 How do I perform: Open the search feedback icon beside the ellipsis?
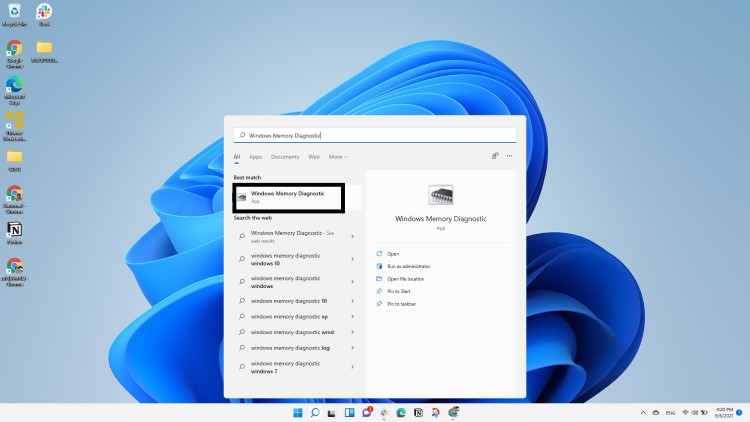click(495, 156)
